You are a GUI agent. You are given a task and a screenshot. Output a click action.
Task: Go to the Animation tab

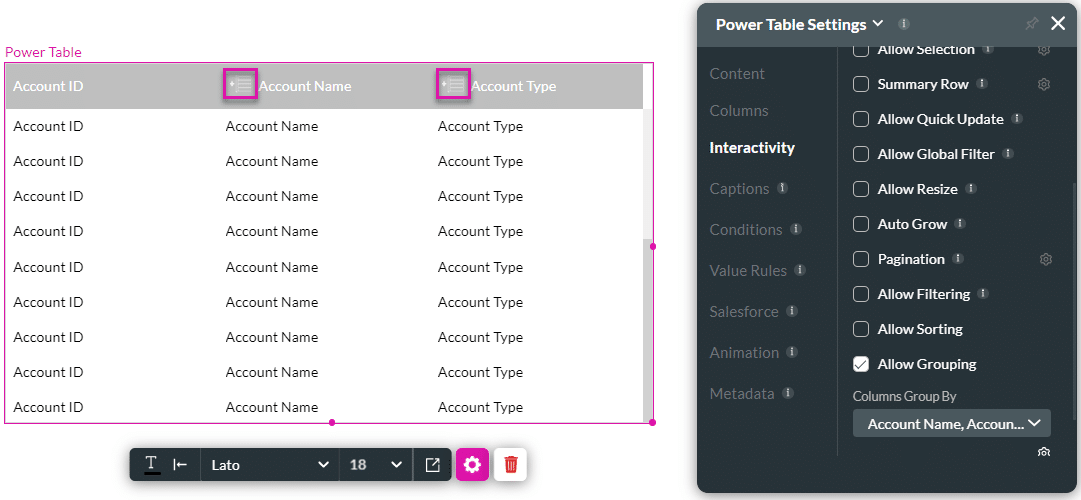pos(744,352)
